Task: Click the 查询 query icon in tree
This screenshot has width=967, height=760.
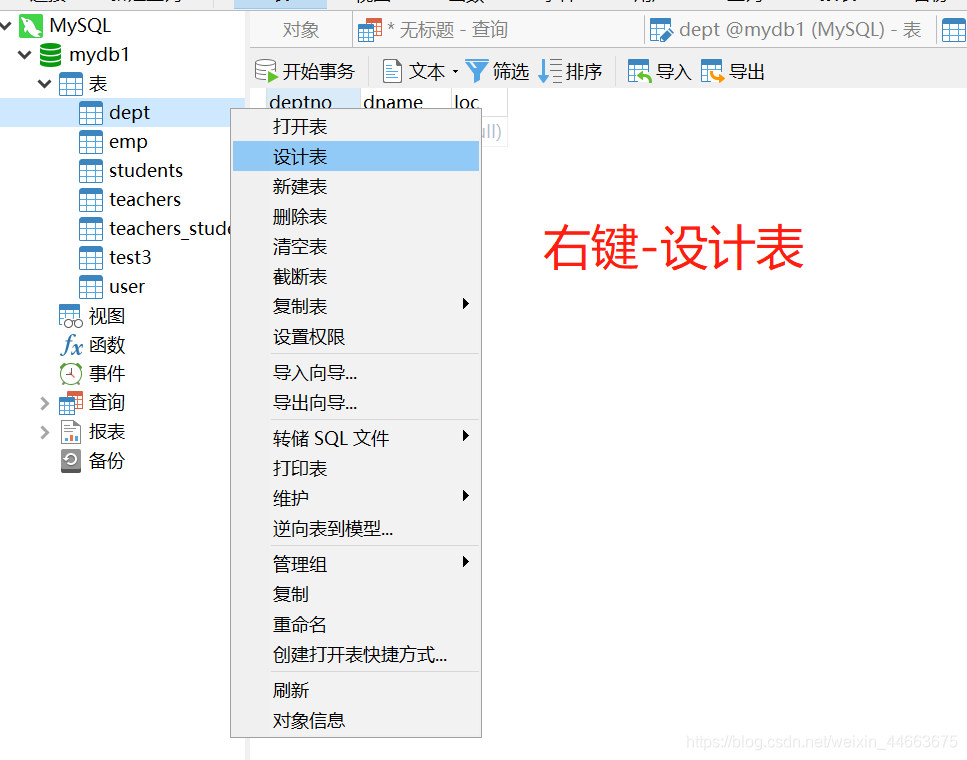Action: tap(71, 403)
